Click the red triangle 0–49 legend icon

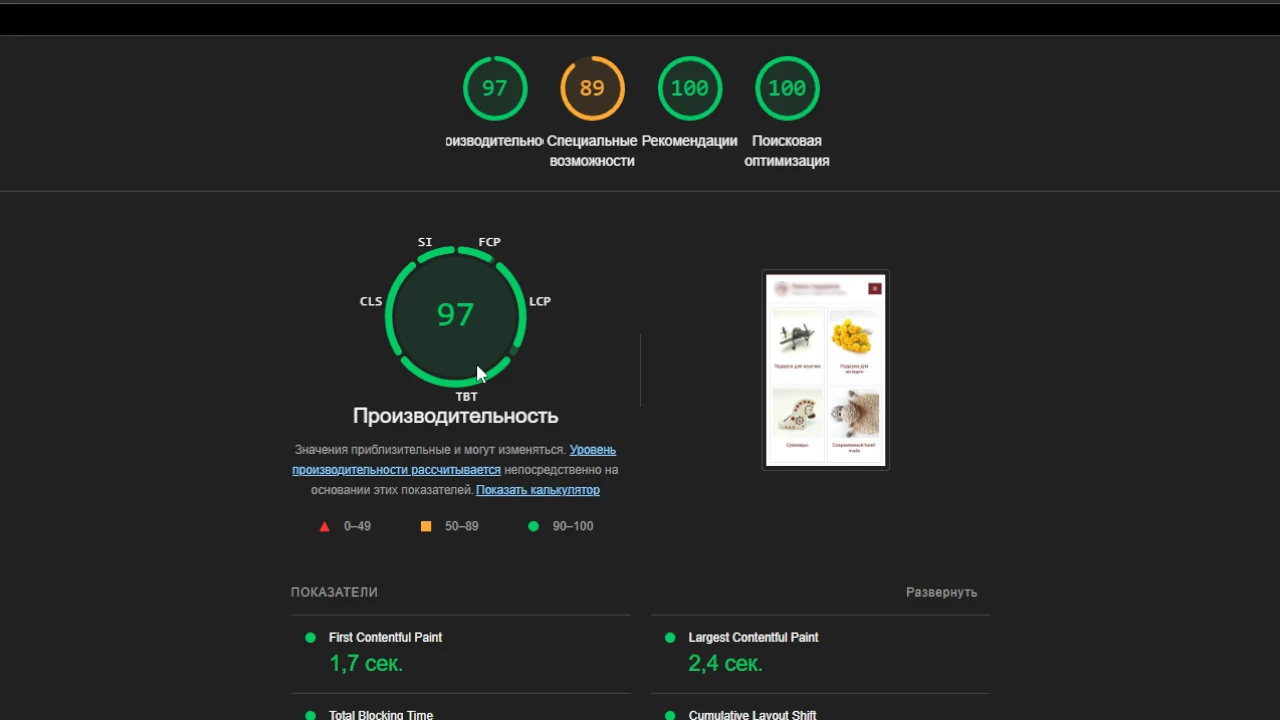click(x=324, y=526)
